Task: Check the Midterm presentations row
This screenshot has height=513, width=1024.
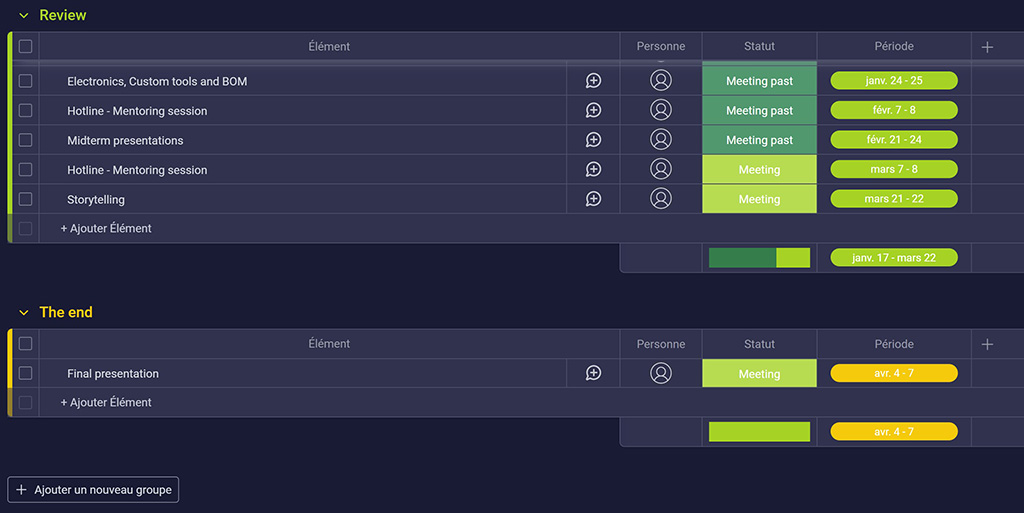Action: tap(25, 140)
